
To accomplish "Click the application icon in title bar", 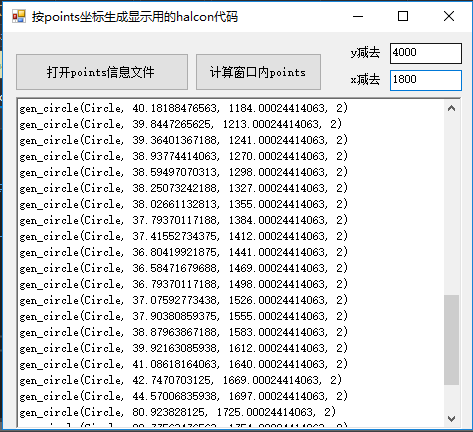I will point(19,16).
